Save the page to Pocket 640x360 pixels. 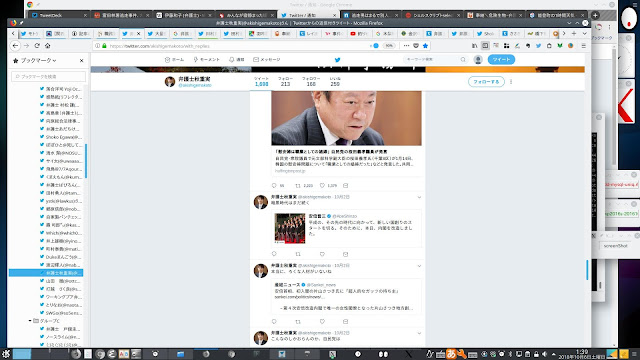(416, 46)
